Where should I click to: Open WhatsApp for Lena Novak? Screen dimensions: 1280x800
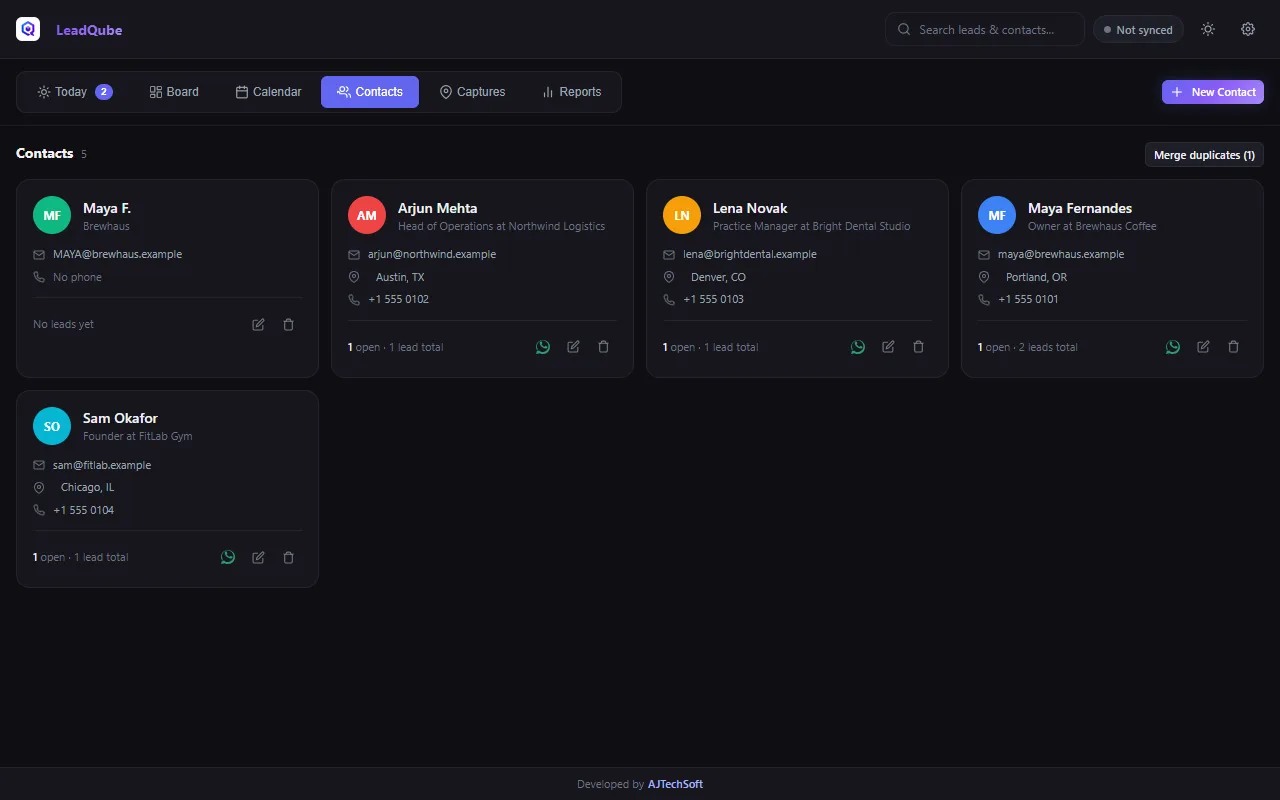coord(858,347)
